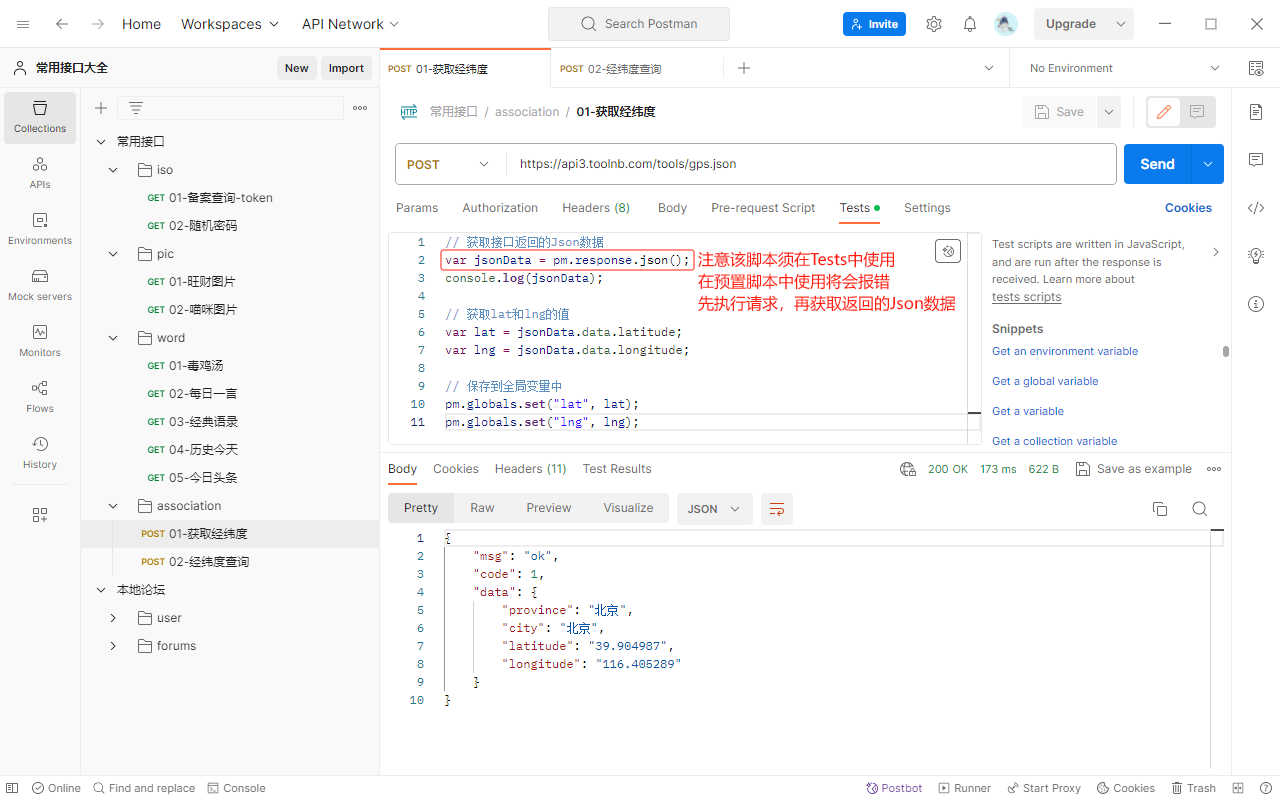Switch to the Params tab
This screenshot has height=800, width=1280.
tap(417, 208)
